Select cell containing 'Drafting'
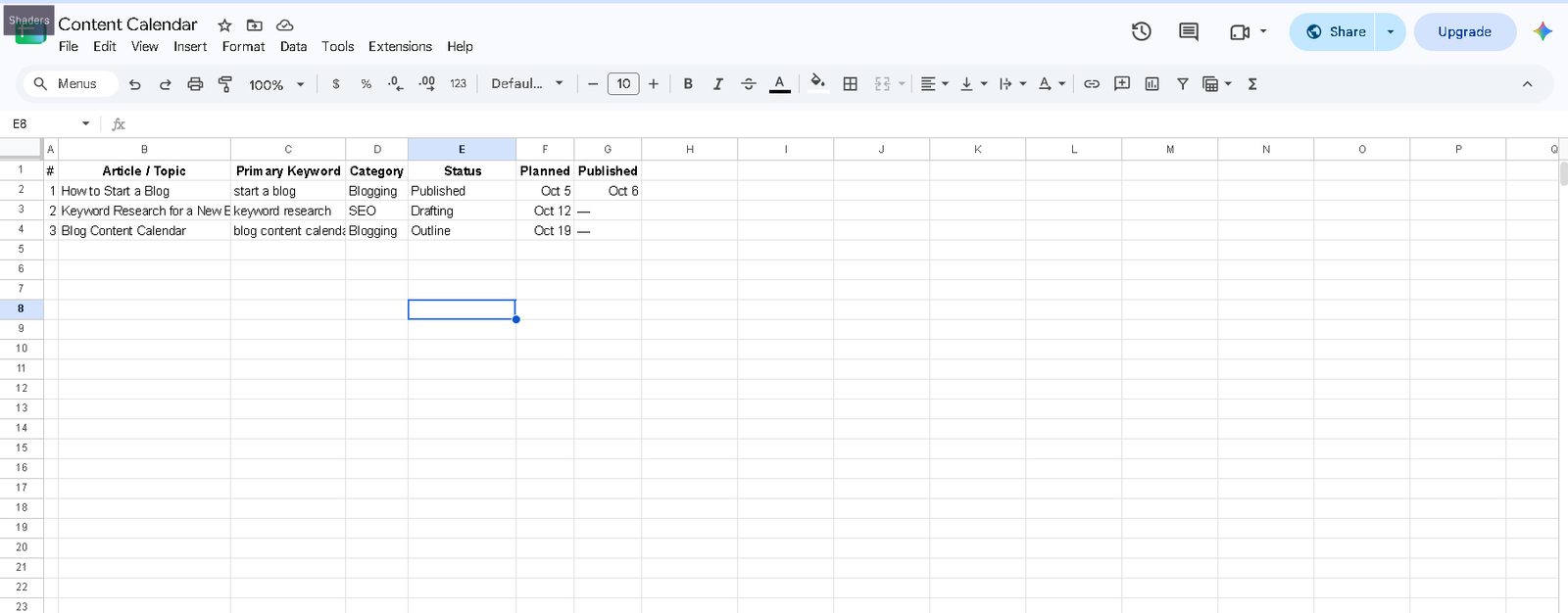Image resolution: width=1568 pixels, height=613 pixels. 462,211
